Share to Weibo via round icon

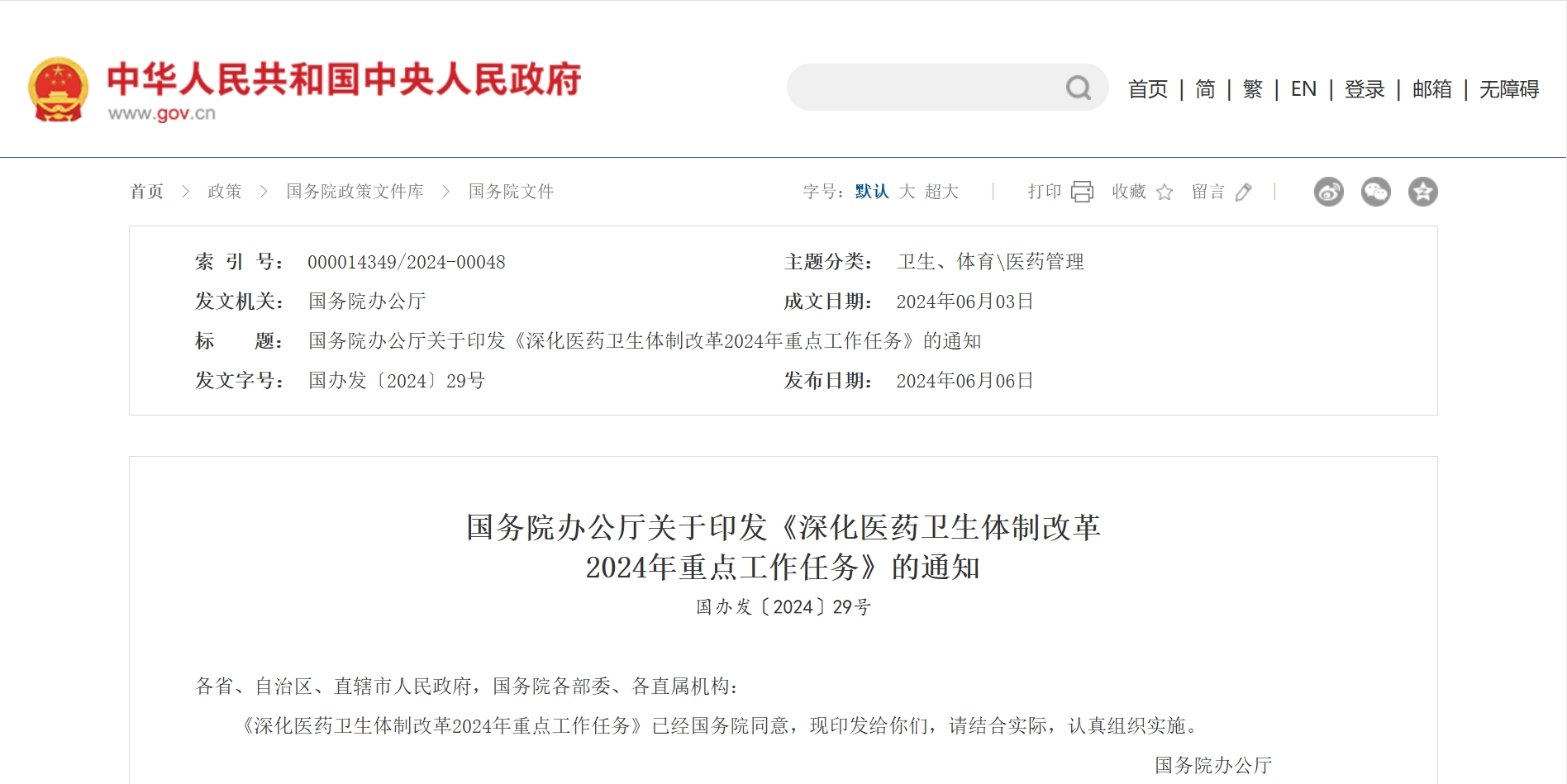pyautogui.click(x=1328, y=192)
